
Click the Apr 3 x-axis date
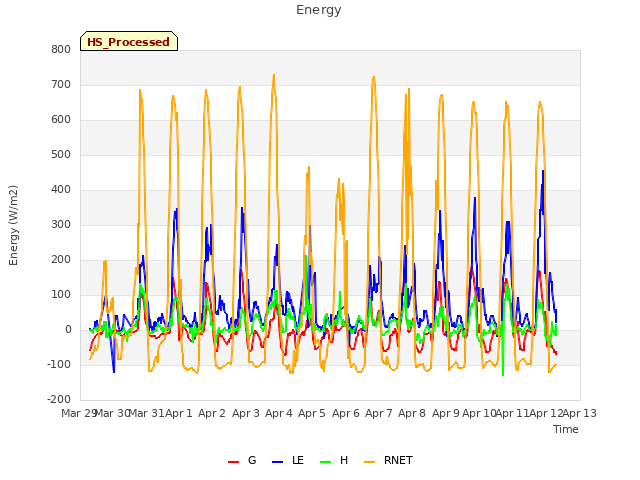246,413
